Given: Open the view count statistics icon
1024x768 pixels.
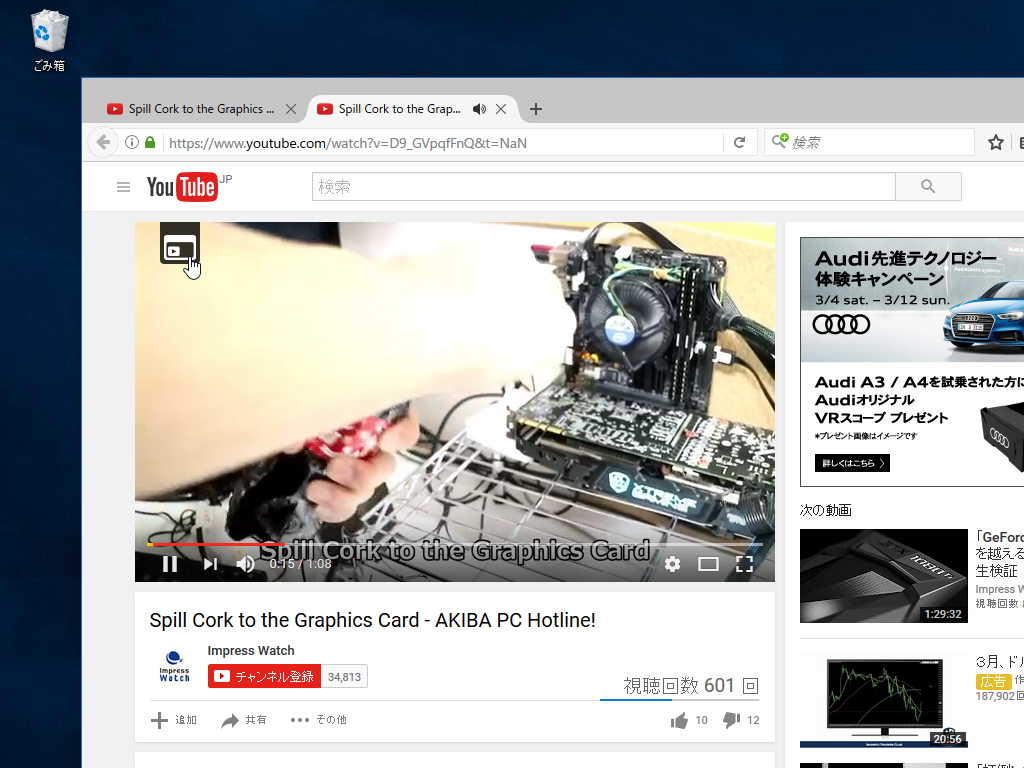Looking at the screenshot, I should (750, 686).
